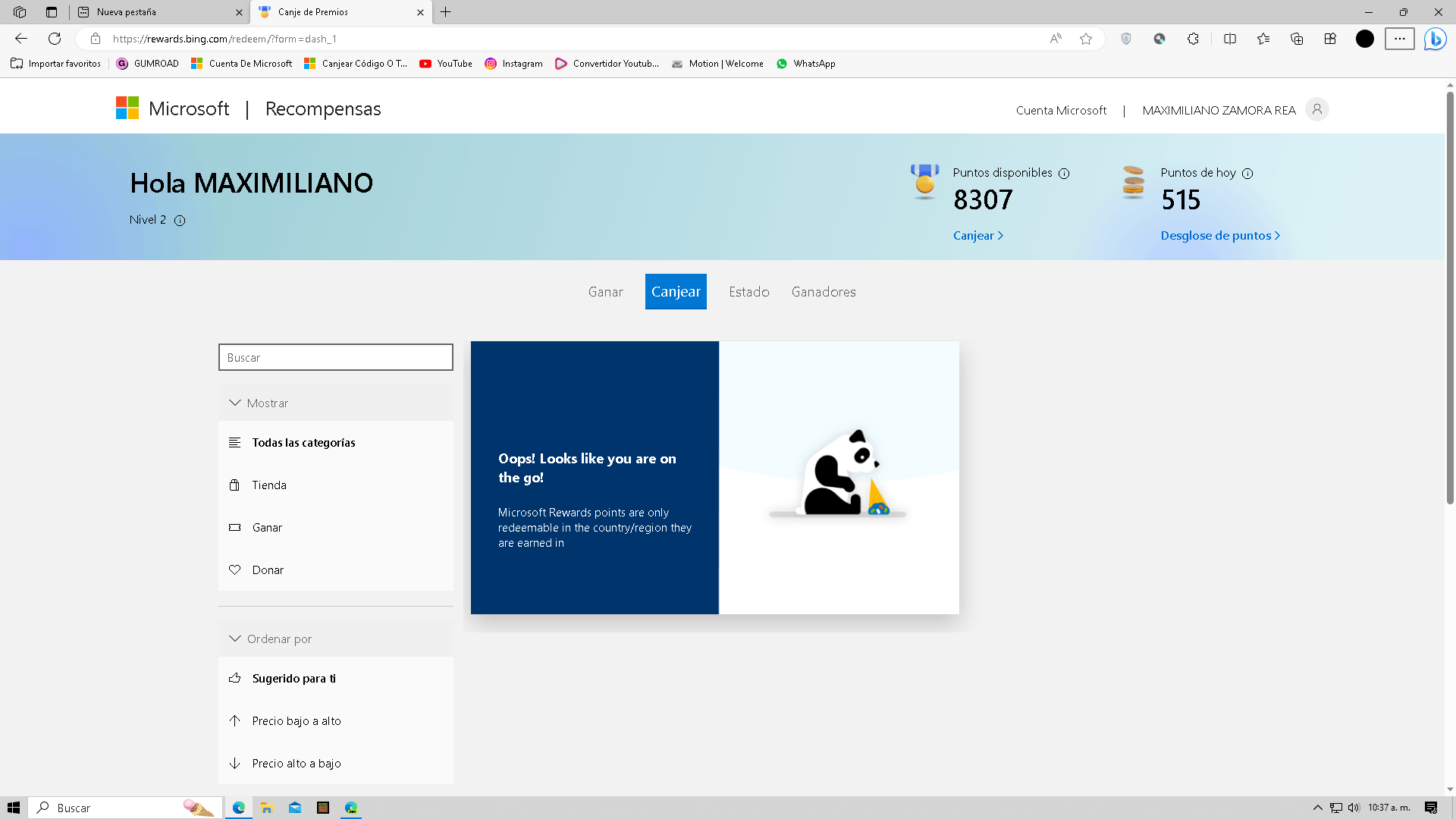Screen dimensions: 1456x819
Task: Open the YouTube bookmark
Action: (446, 64)
